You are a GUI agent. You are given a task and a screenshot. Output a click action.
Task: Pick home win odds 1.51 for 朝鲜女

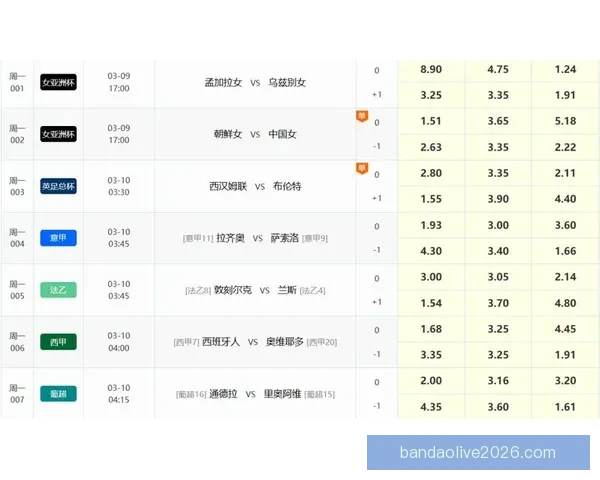431,121
